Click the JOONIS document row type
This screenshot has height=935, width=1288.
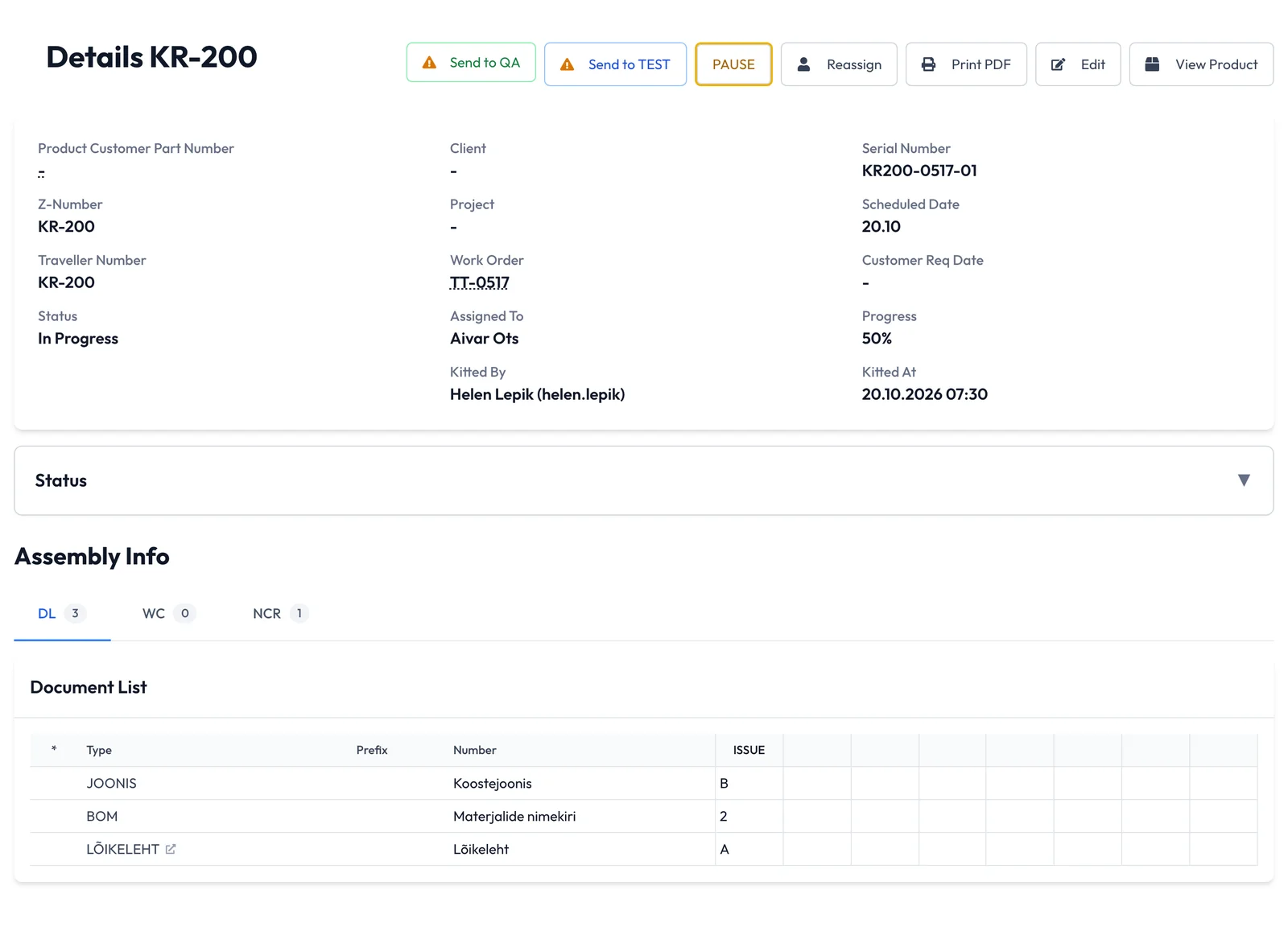(x=112, y=783)
